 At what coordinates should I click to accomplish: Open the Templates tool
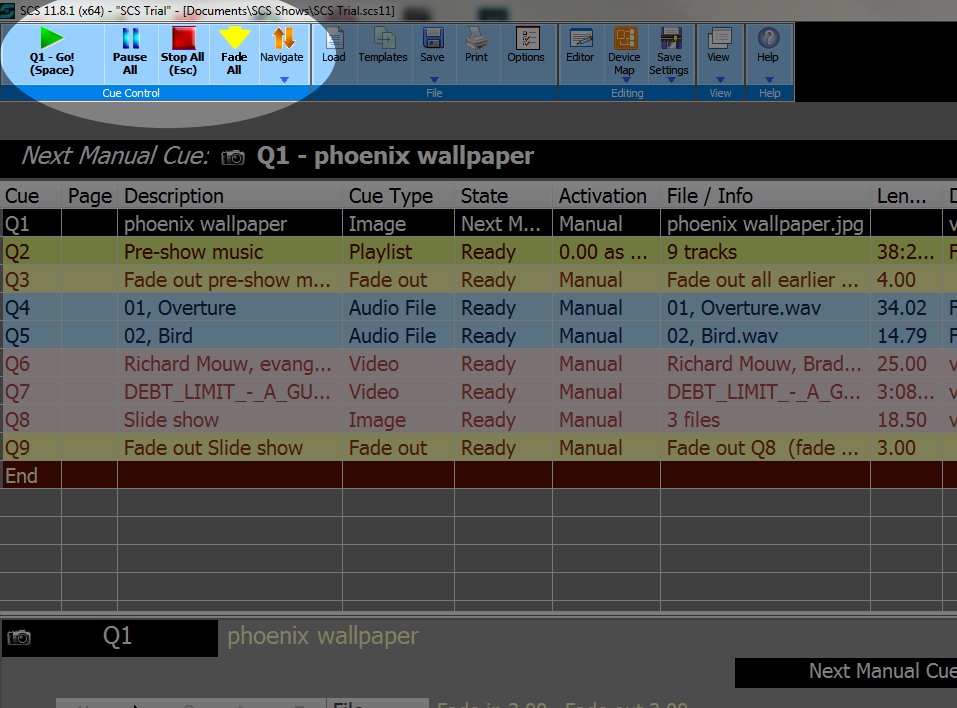[383, 46]
